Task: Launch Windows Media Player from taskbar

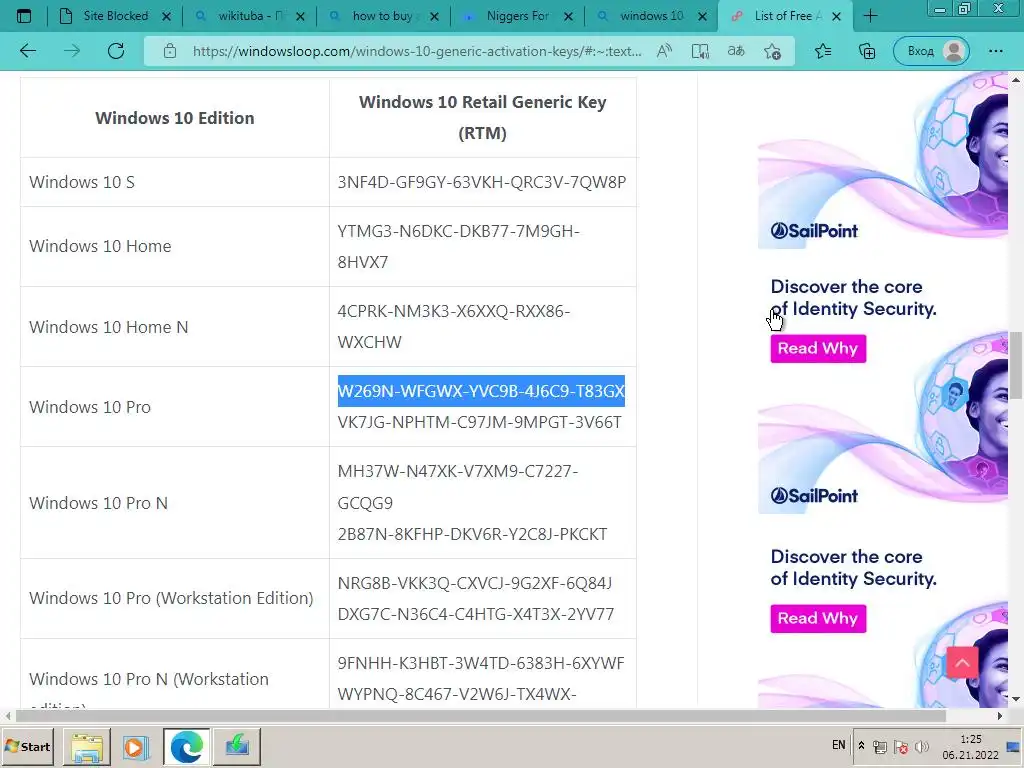Action: (136, 746)
